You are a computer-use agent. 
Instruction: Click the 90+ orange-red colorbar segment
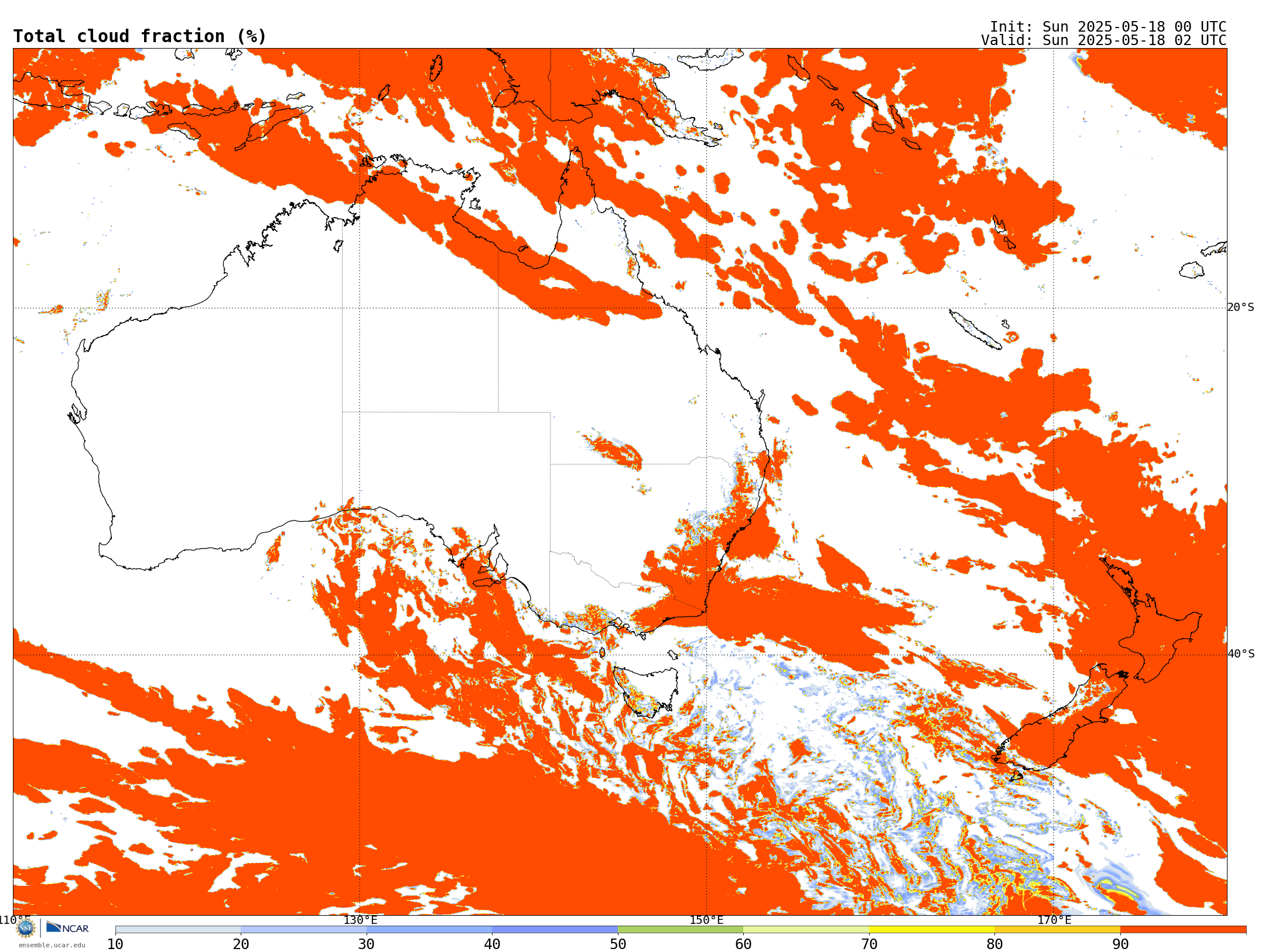click(1184, 930)
